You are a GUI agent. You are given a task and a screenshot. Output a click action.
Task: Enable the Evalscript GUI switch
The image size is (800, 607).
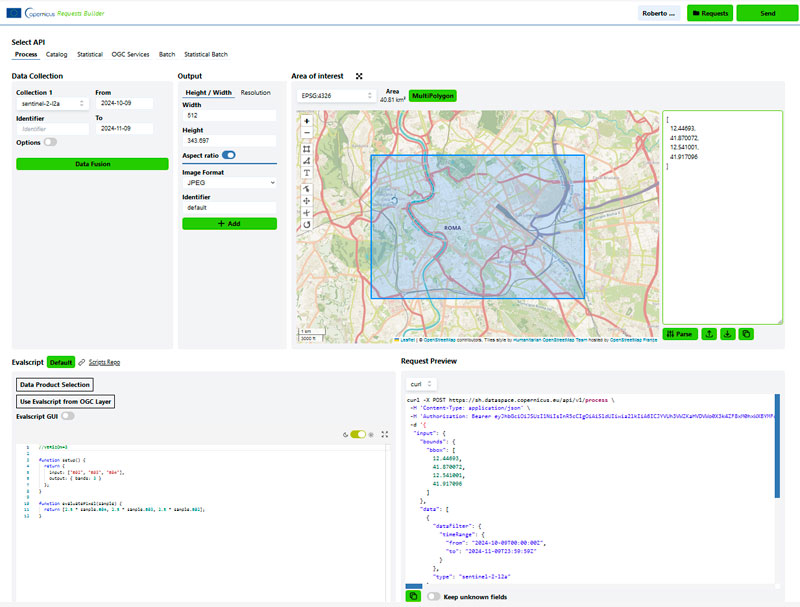pyautogui.click(x=68, y=416)
